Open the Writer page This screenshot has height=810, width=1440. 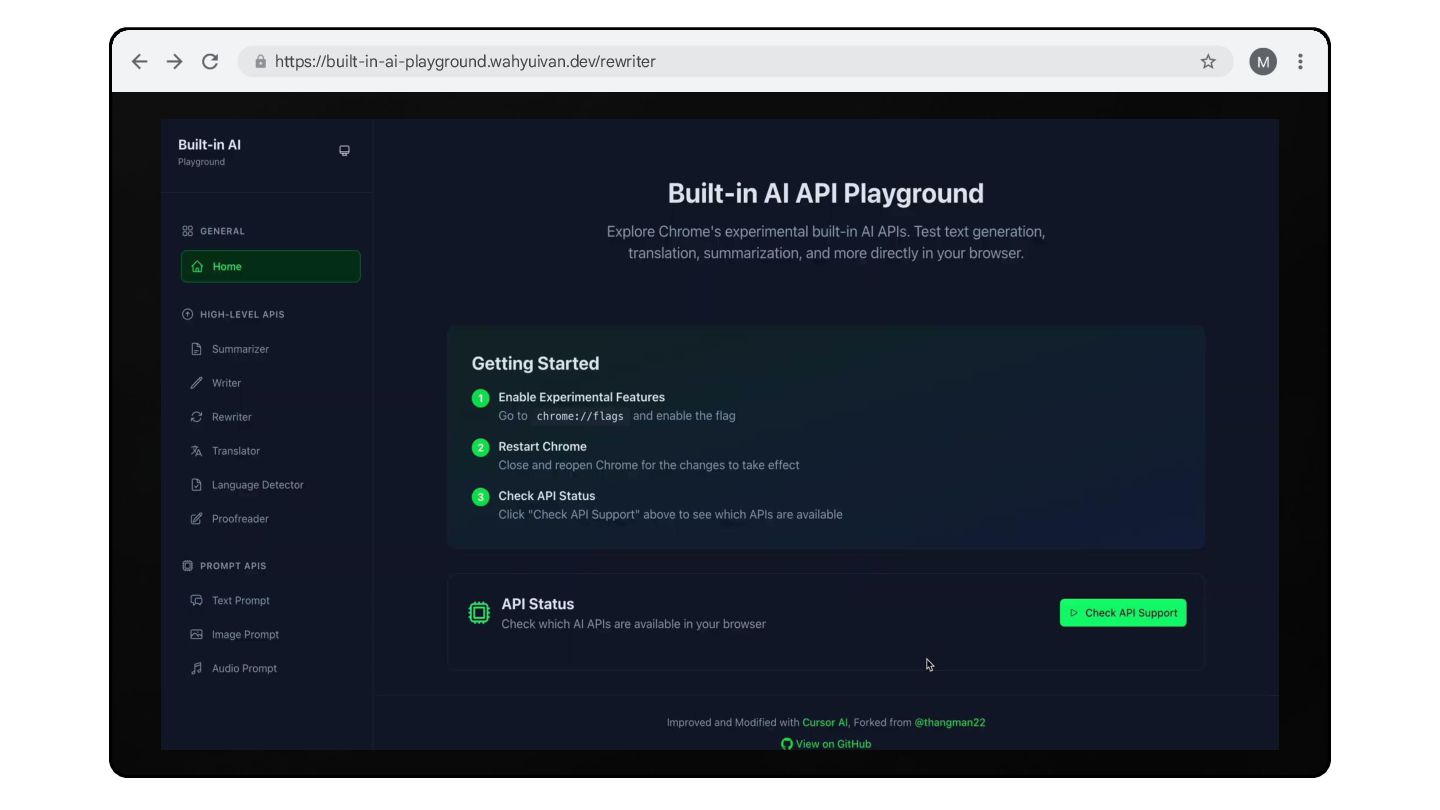(x=270, y=383)
